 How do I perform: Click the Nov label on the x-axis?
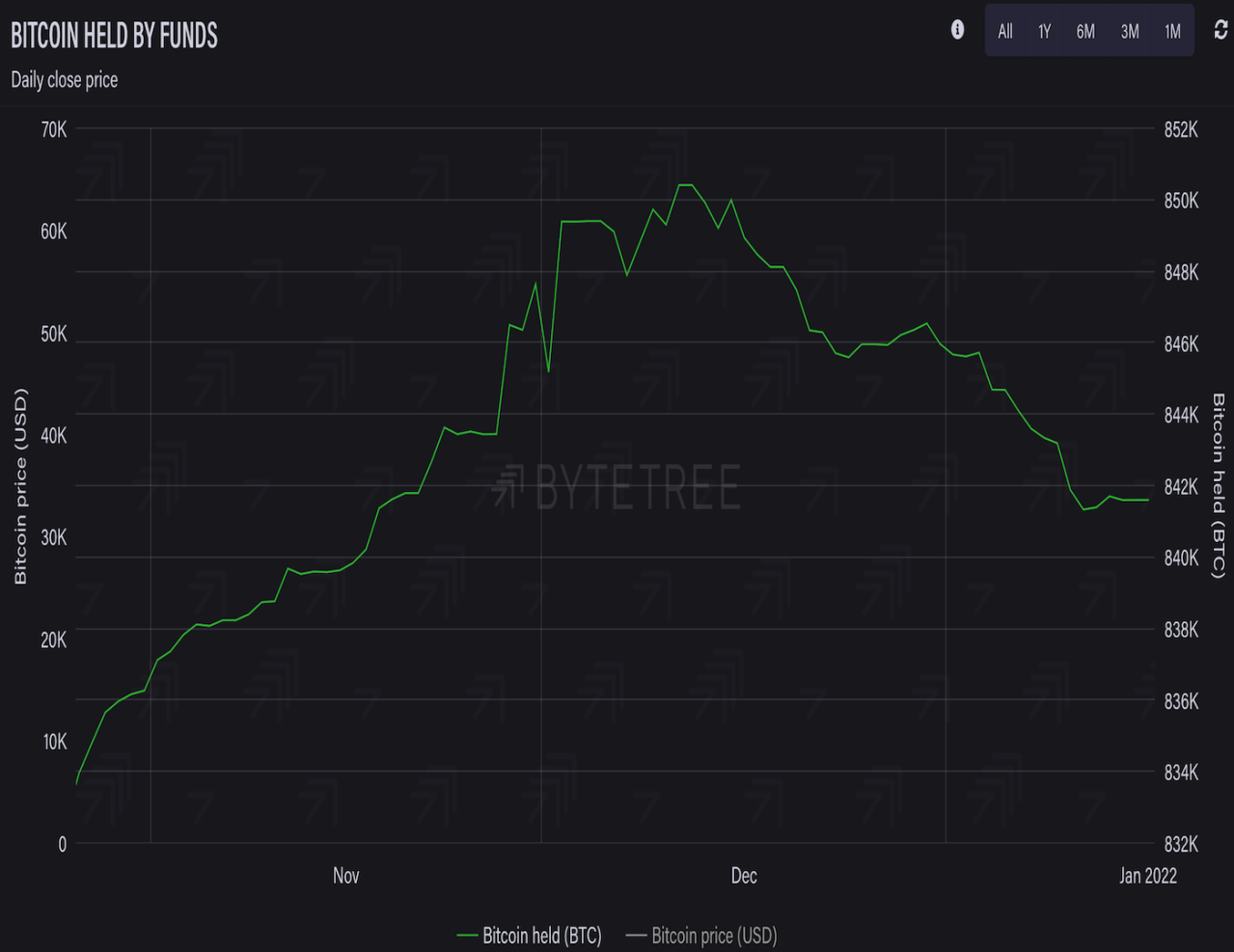tap(344, 876)
